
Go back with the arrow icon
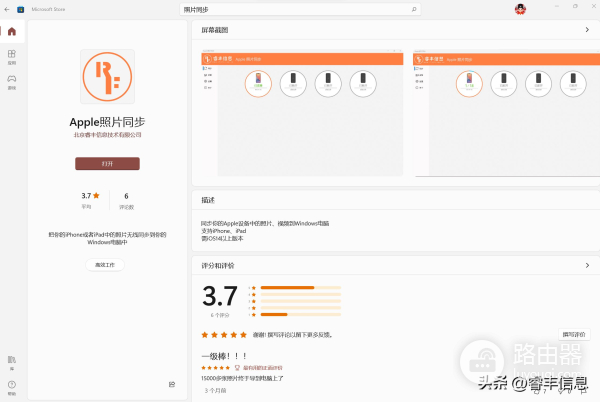pyautogui.click(x=7, y=9)
